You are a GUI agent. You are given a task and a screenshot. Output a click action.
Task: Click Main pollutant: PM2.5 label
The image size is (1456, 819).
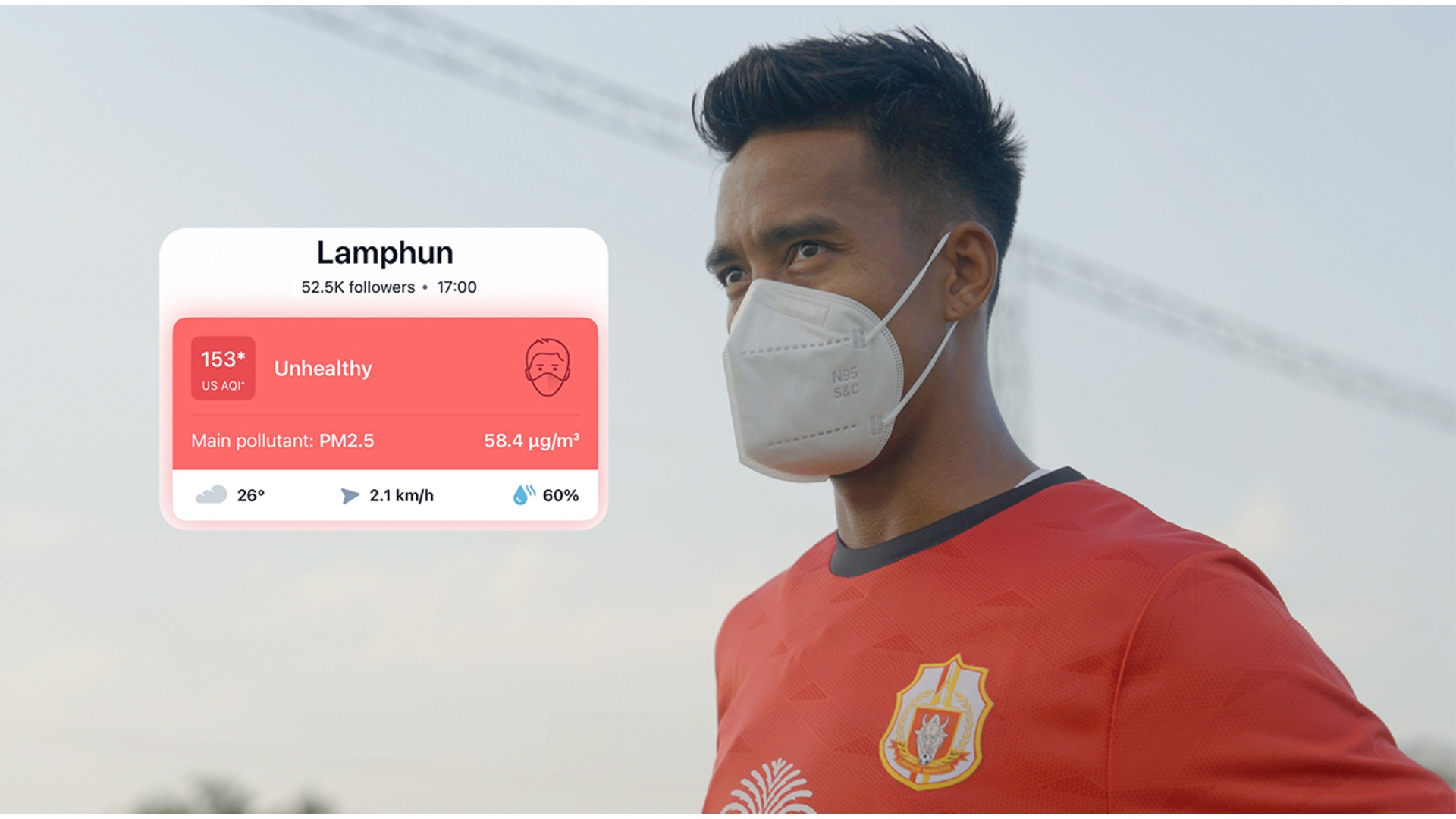(x=282, y=441)
